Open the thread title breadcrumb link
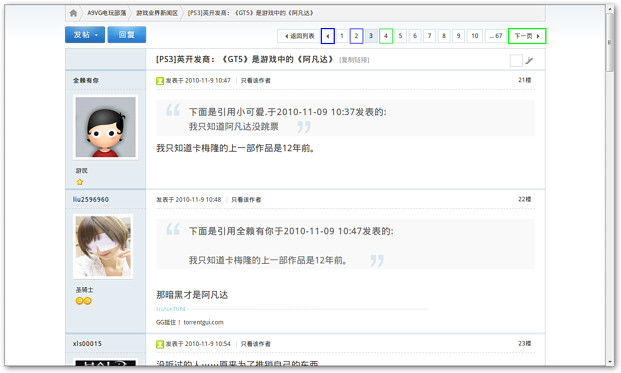The height and width of the screenshot is (373, 621). pyautogui.click(x=250, y=13)
